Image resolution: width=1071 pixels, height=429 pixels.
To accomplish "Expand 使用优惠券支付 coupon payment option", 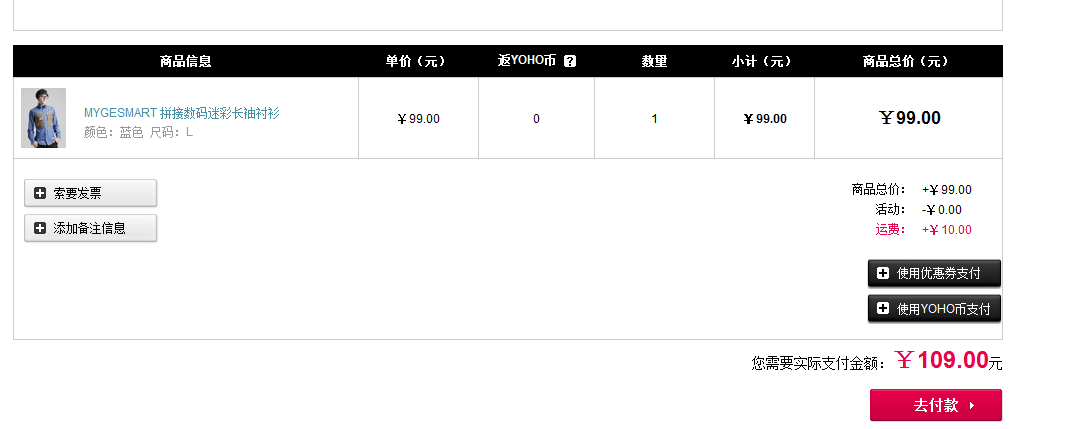I will tap(934, 273).
